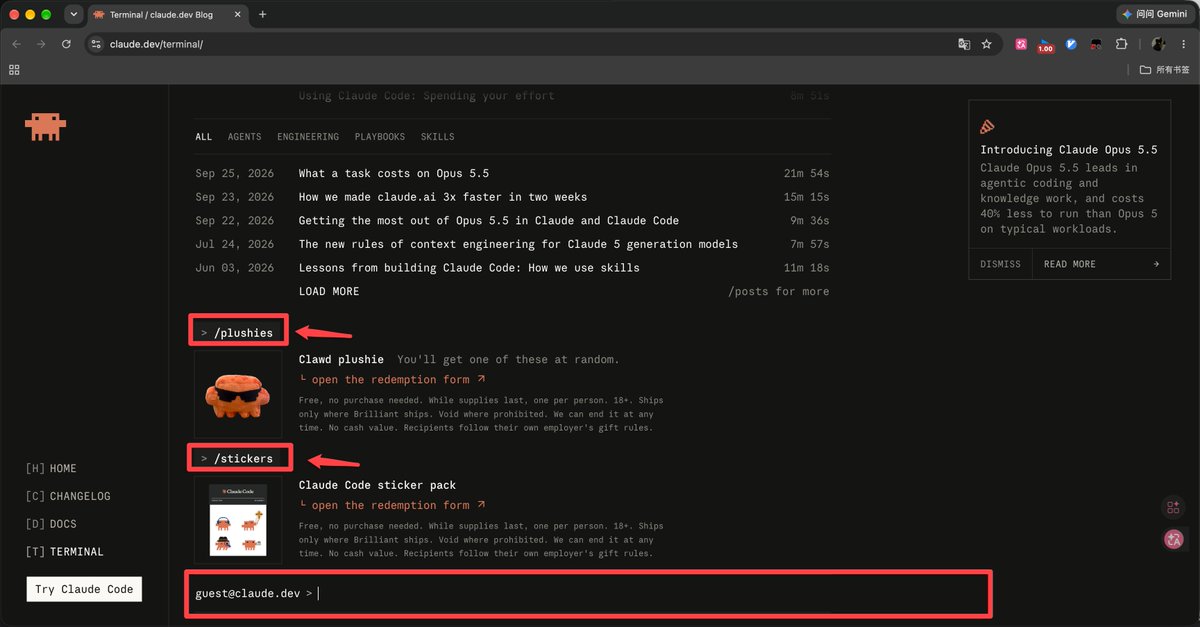1200x627 pixels.
Task: Open post "What a task costs on Opus 5.5"
Action: (x=394, y=174)
